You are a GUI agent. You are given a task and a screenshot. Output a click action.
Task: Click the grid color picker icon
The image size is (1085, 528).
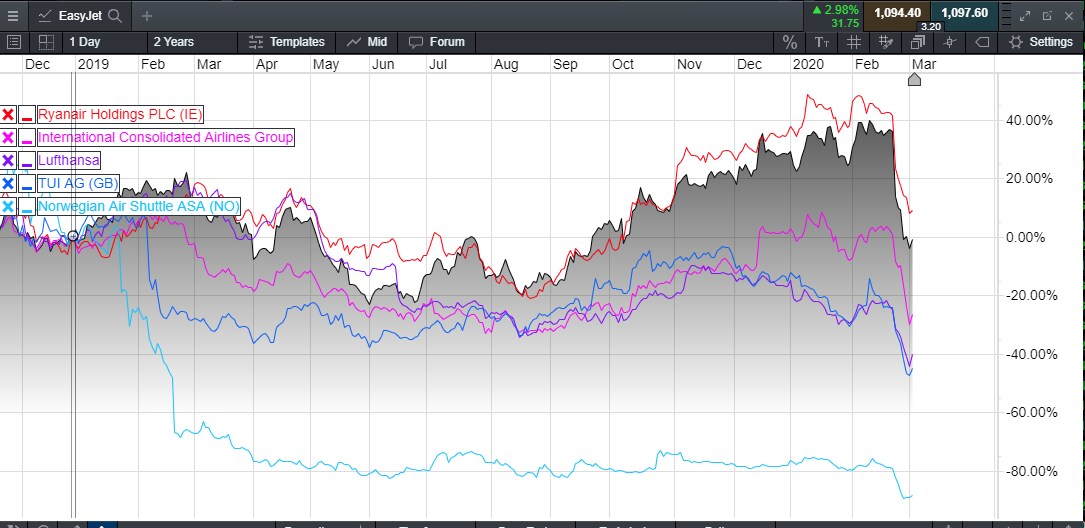pos(886,42)
